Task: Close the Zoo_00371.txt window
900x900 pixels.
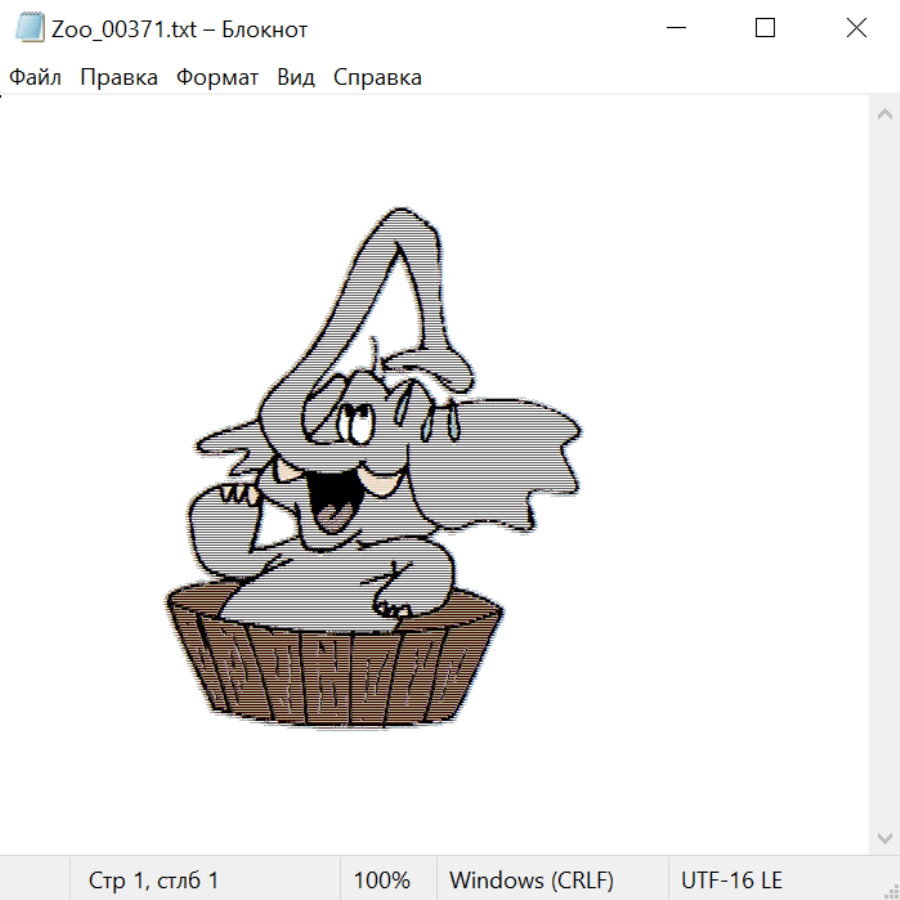Action: click(x=856, y=28)
